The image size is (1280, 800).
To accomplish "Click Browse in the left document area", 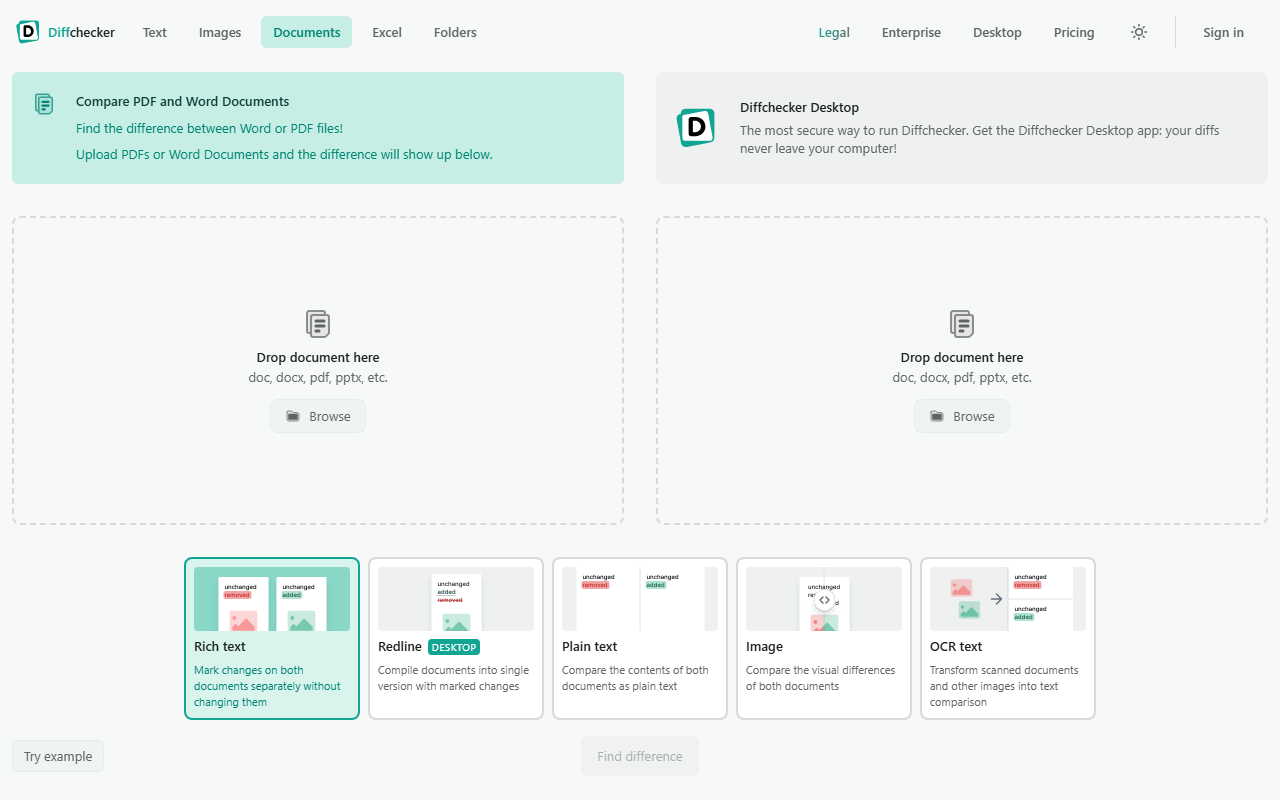I will 318,416.
